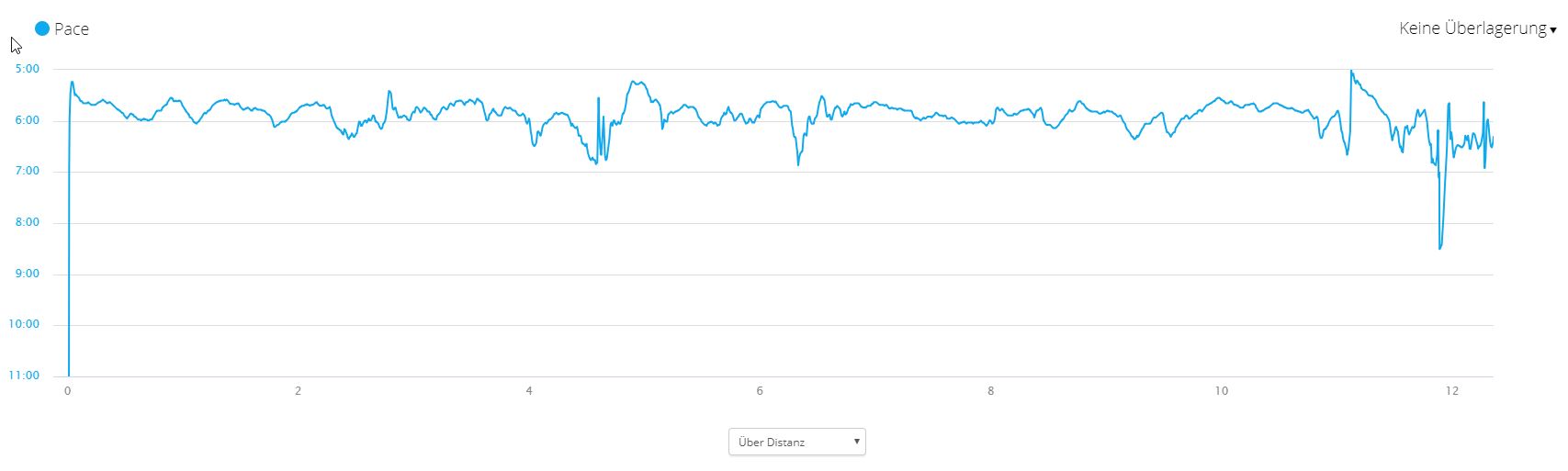Click the 7:00 pace axis label
Viewport: 1568px width, 471px height.
click(x=28, y=171)
